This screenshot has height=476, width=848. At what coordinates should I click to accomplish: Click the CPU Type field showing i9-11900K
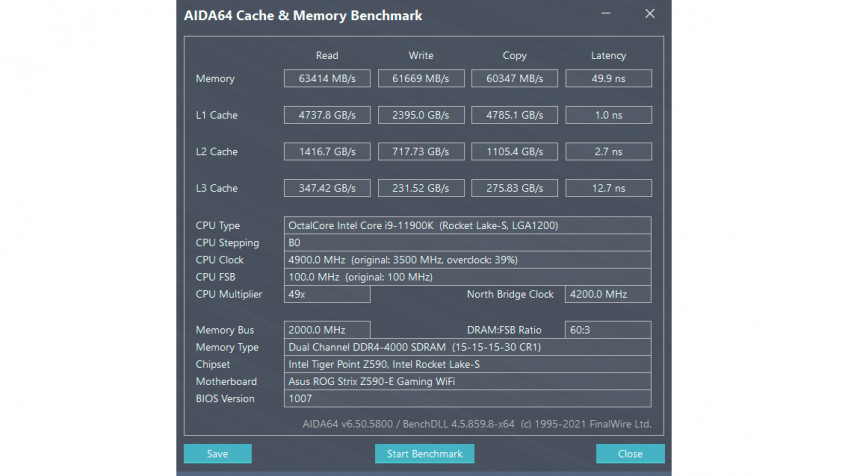click(467, 225)
